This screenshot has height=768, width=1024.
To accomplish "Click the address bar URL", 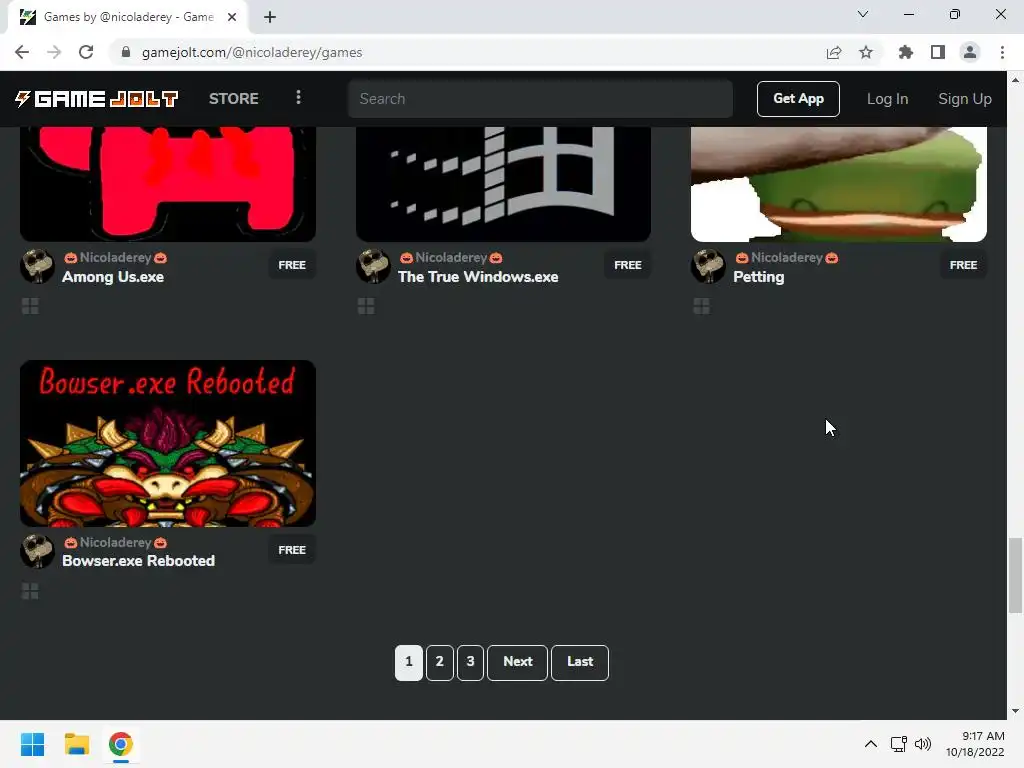I will coord(251,52).
